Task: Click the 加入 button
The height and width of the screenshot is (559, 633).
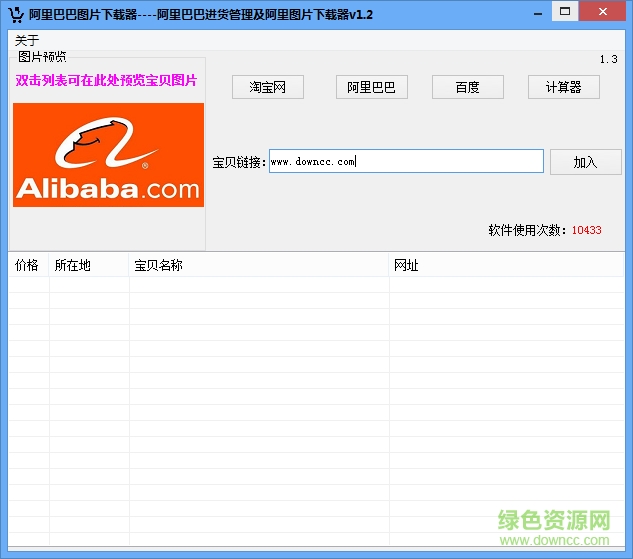Action: click(x=585, y=162)
